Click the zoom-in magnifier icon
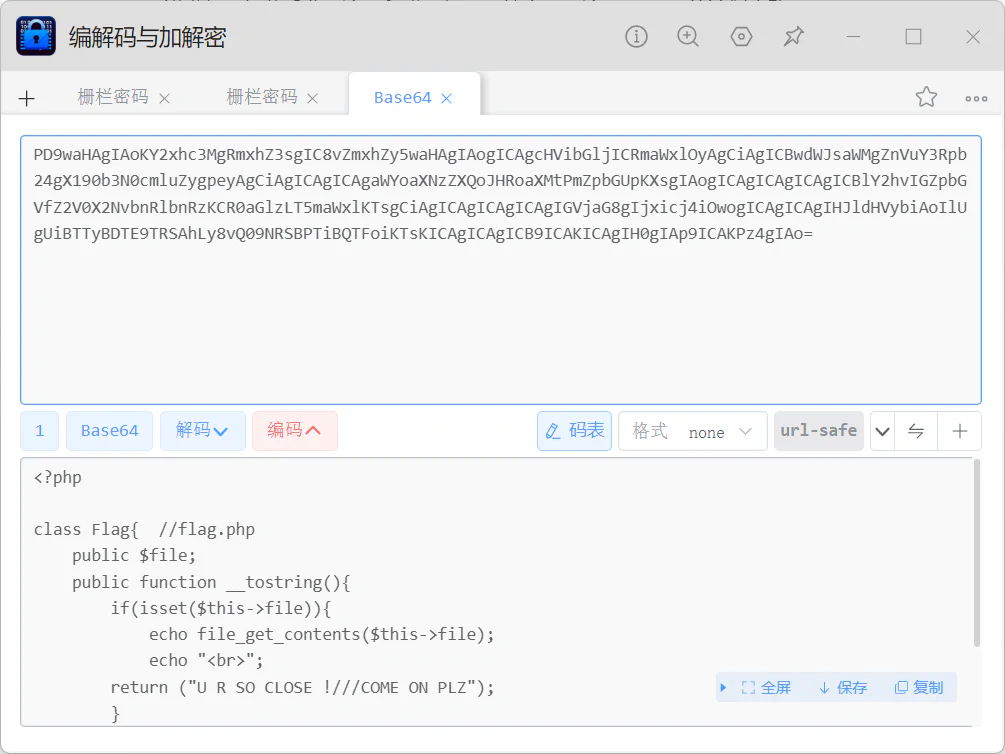The height and width of the screenshot is (754, 1005). (688, 37)
